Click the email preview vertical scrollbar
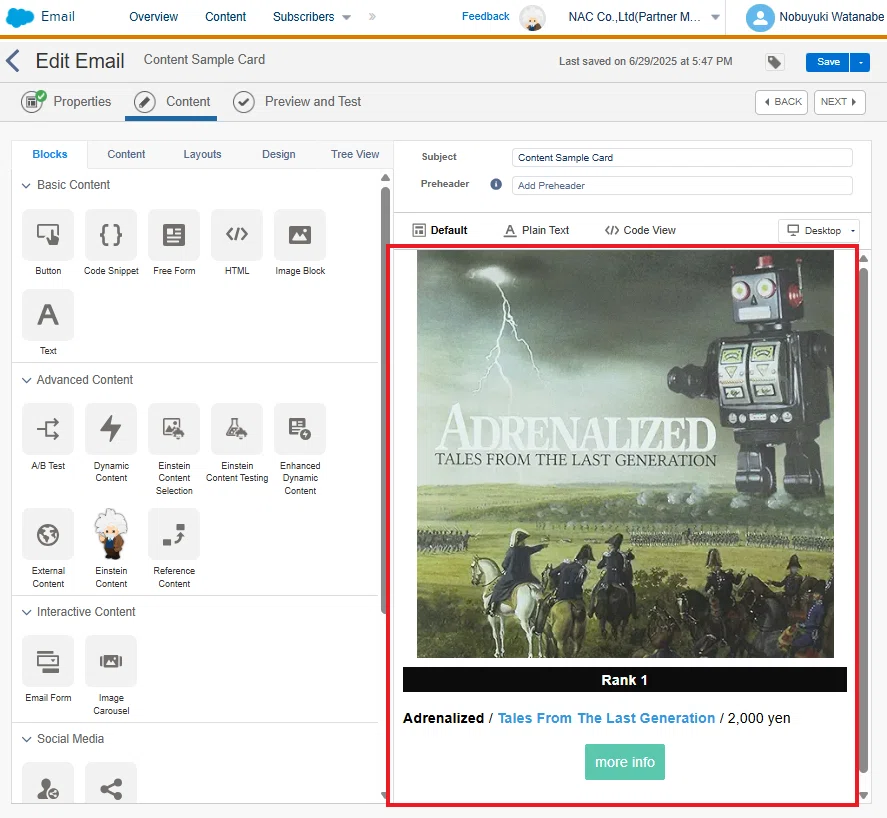Image resolution: width=887 pixels, height=818 pixels. click(863, 520)
